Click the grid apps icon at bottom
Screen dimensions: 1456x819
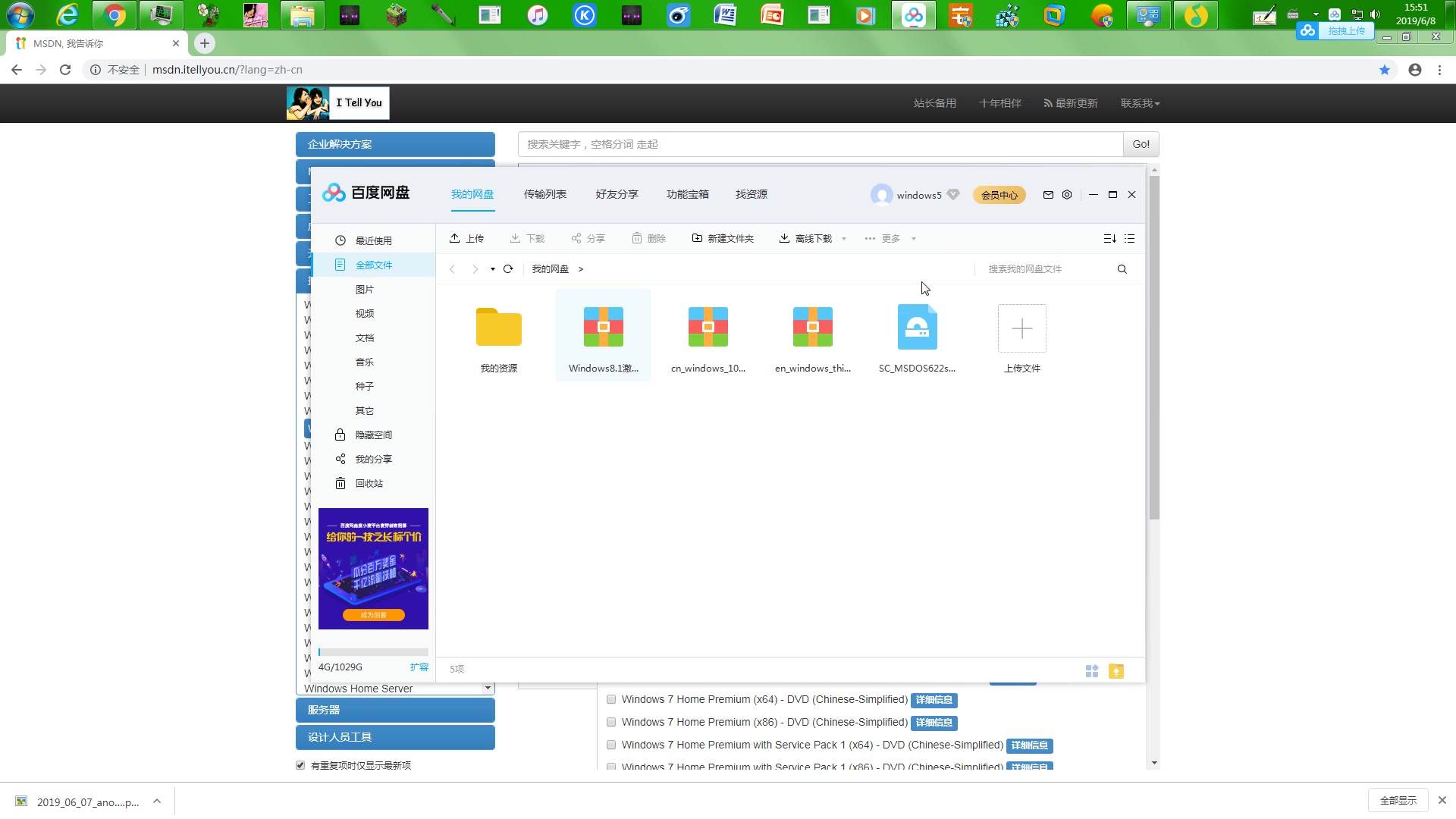(1092, 671)
